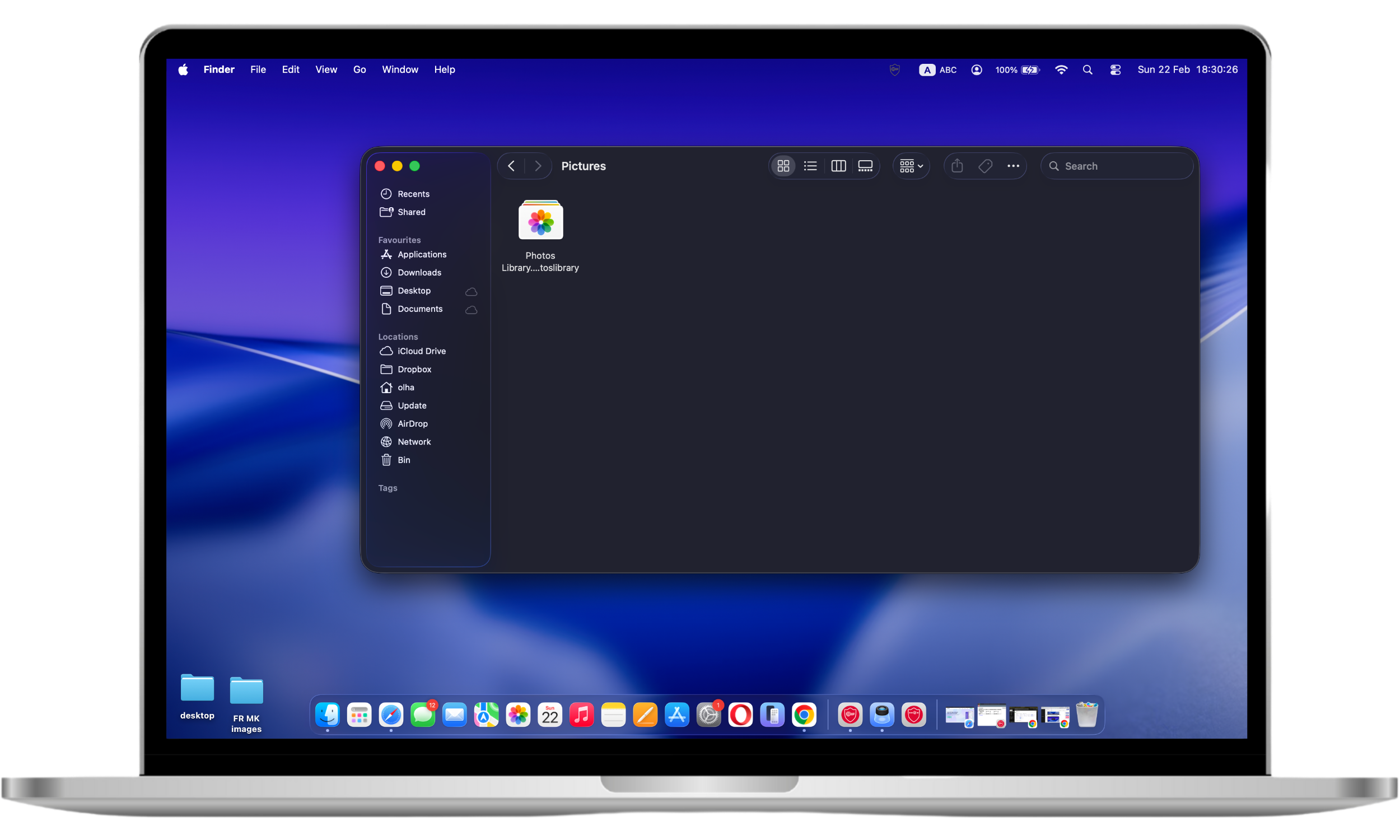Viewport: 1400px width, 840px height.
Task: Go back with the back chevron
Action: [511, 166]
